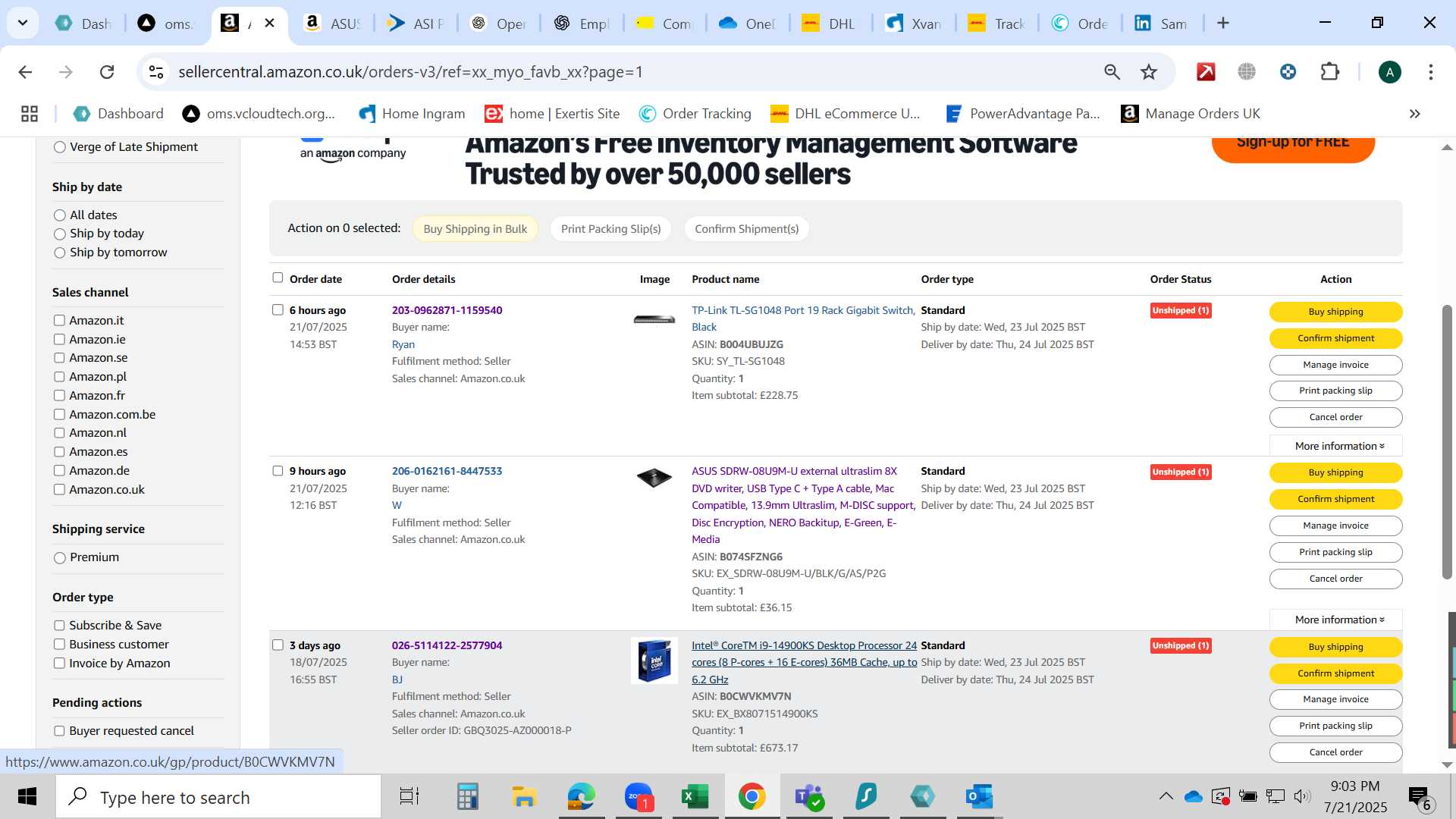Screen dimensions: 1456x819
Task: Check the Amazon.co.uk sales channel
Action: click(x=59, y=490)
